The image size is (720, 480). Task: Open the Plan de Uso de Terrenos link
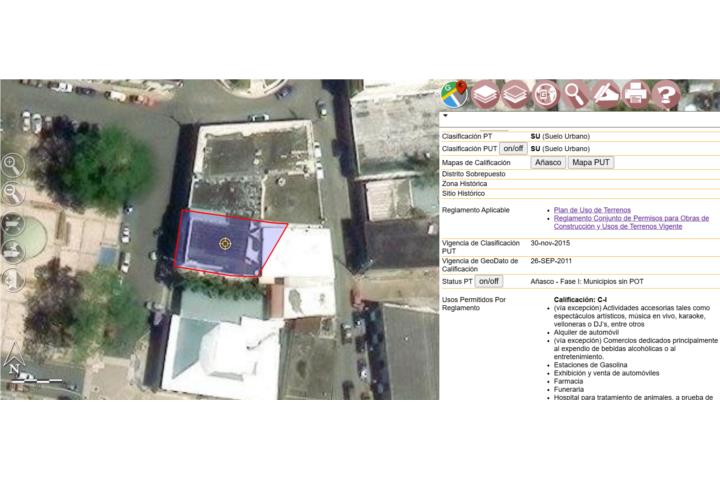(591, 210)
